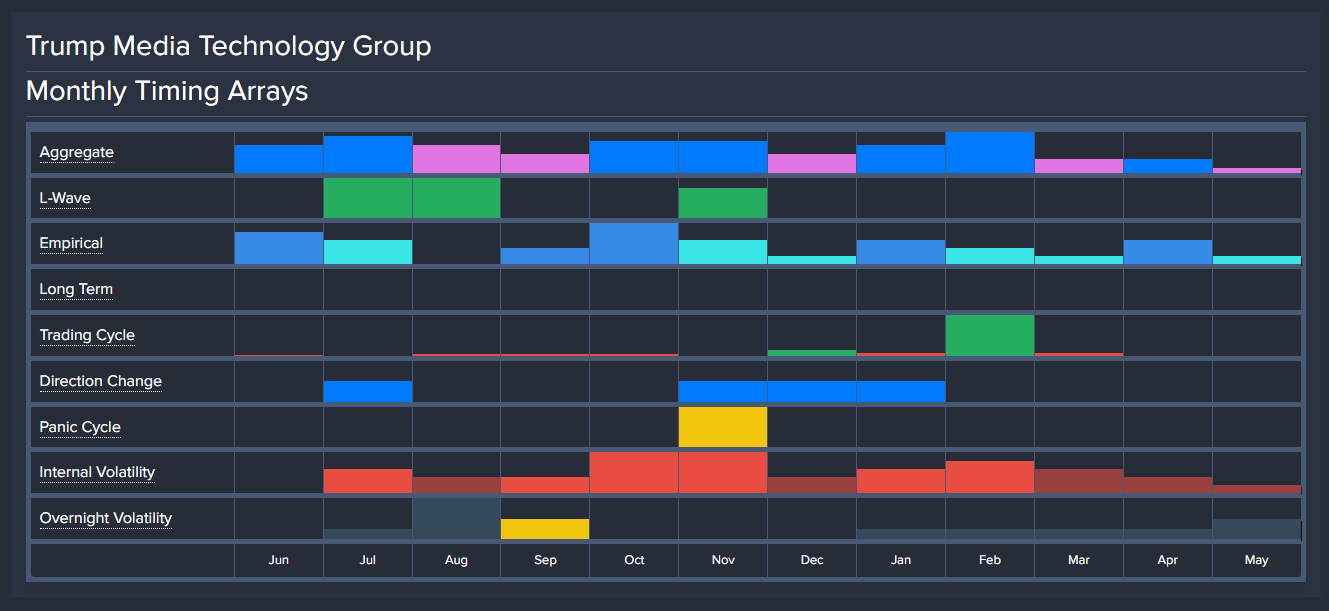Viewport: 1329px width, 611px height.
Task: Select the Jun month column label
Action: tap(279, 560)
